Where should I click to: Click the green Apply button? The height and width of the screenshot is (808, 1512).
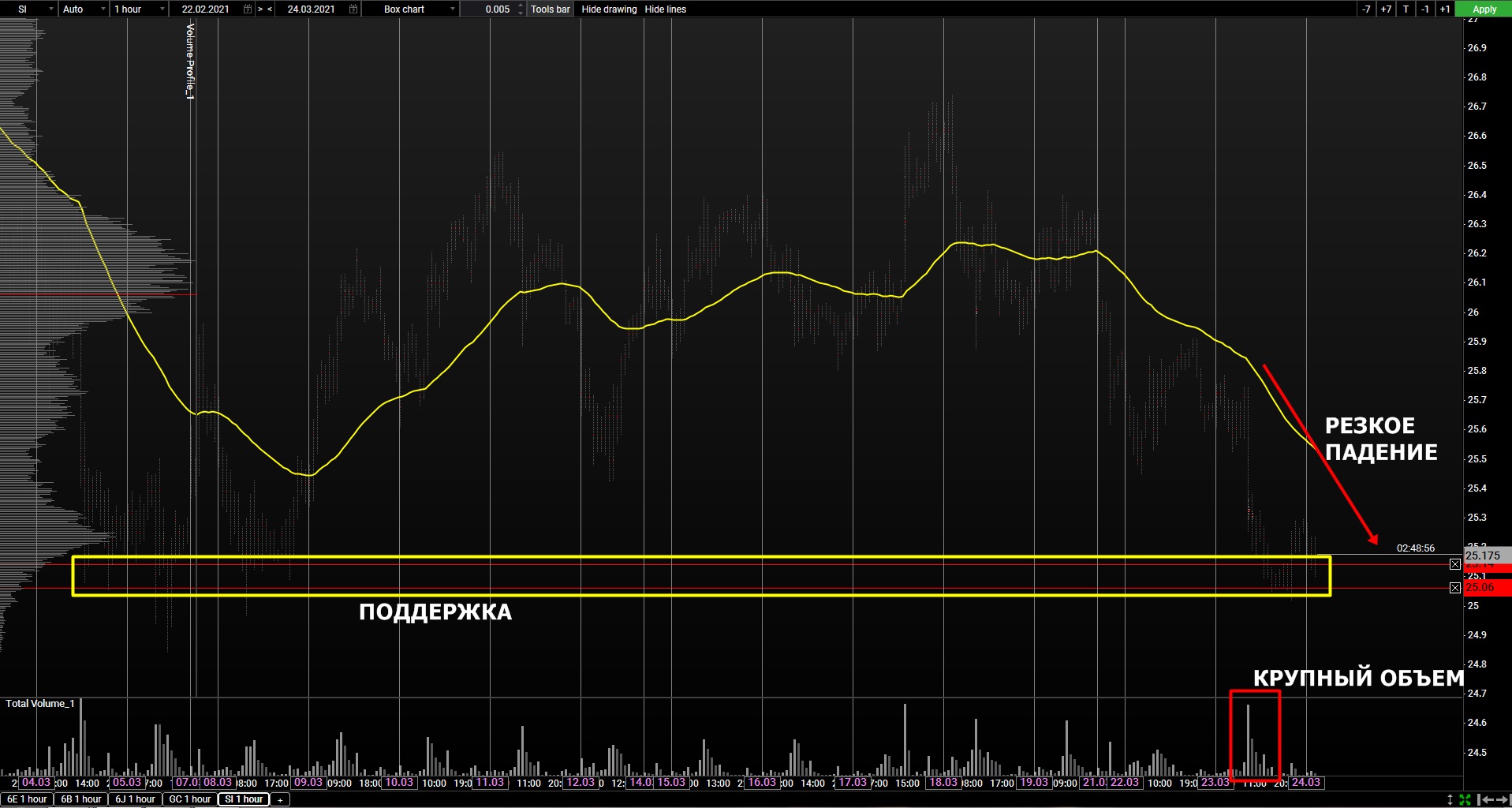(x=1484, y=9)
